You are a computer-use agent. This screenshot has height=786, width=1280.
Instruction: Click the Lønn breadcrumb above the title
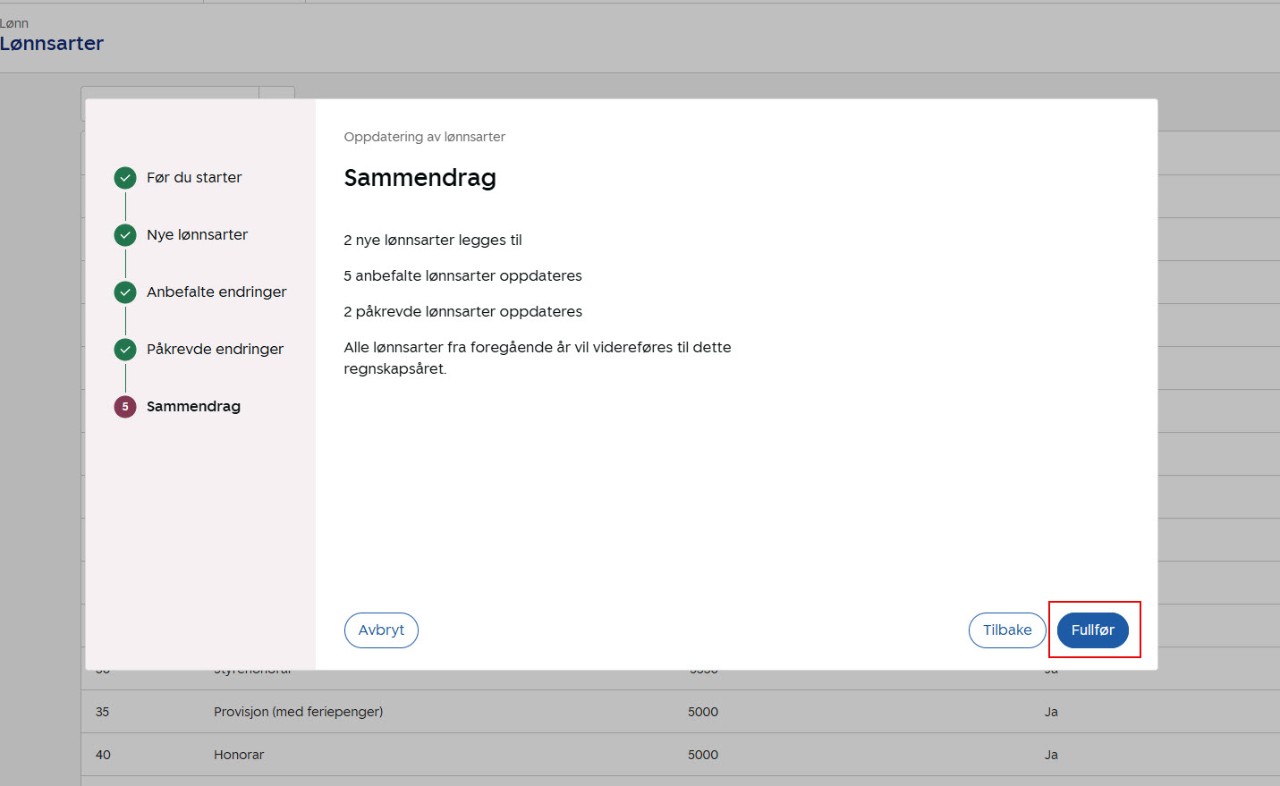(x=14, y=23)
